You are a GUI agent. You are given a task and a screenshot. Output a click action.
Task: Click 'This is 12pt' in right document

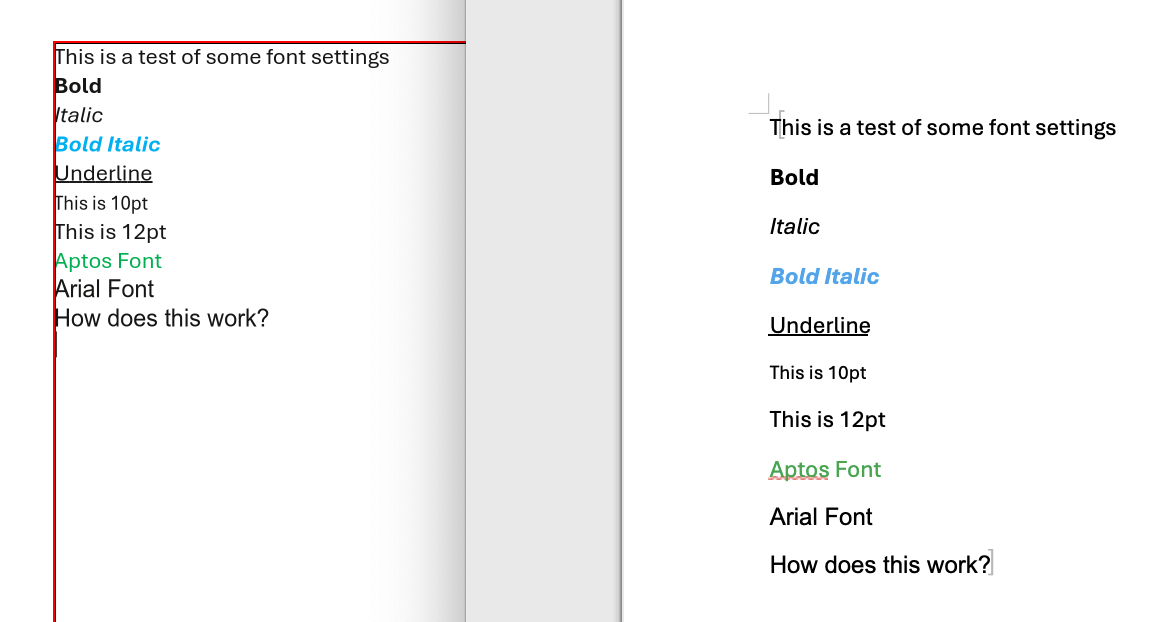pos(827,420)
